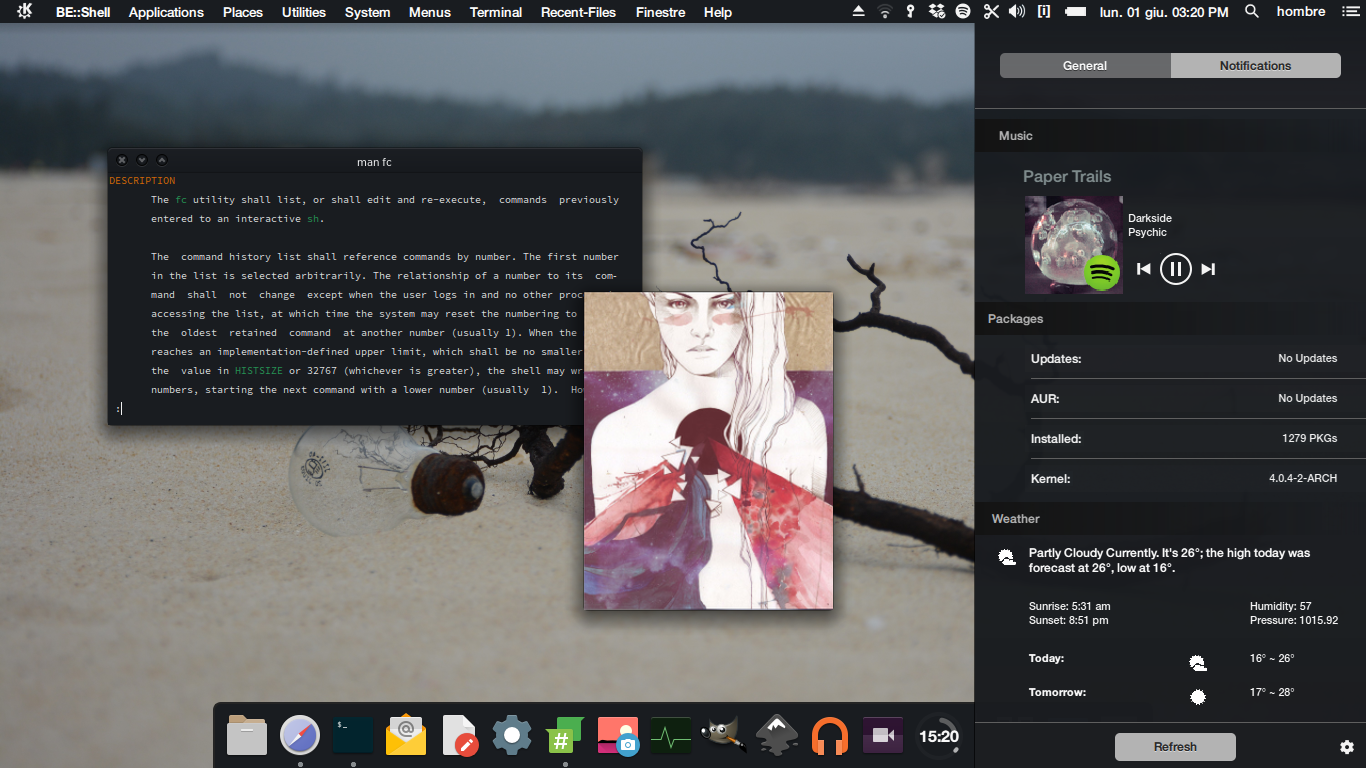Image resolution: width=1366 pixels, height=768 pixels.
Task: Open the BE::Shell menu
Action: tap(83, 12)
